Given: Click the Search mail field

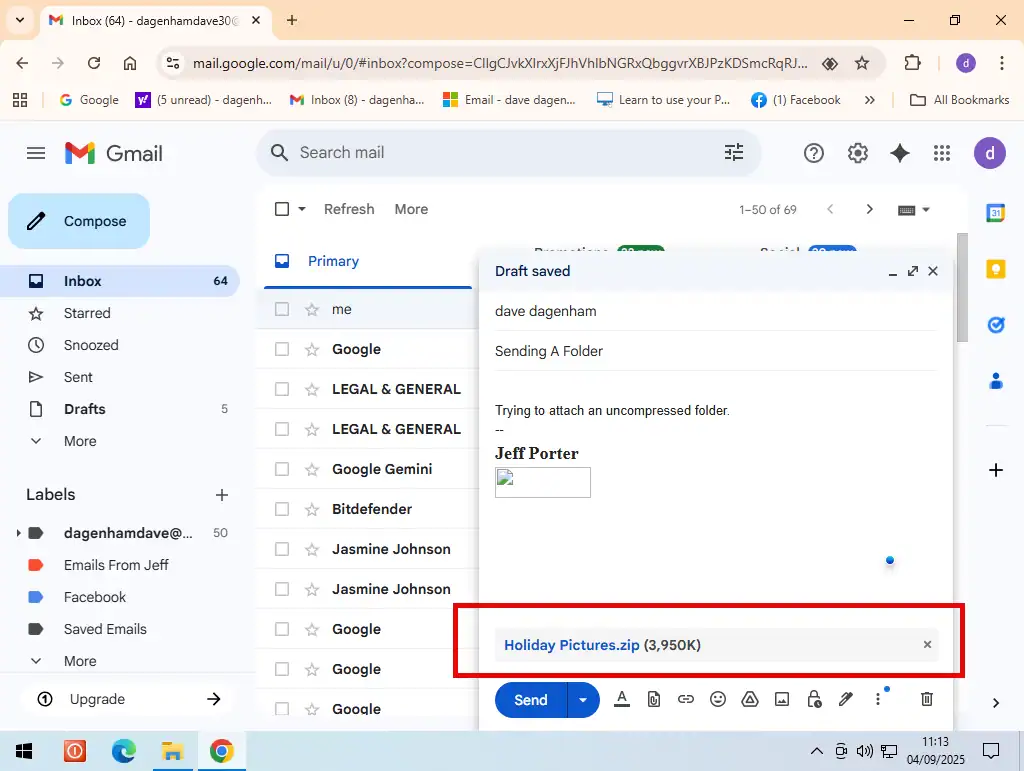Looking at the screenshot, I should click(x=500, y=153).
